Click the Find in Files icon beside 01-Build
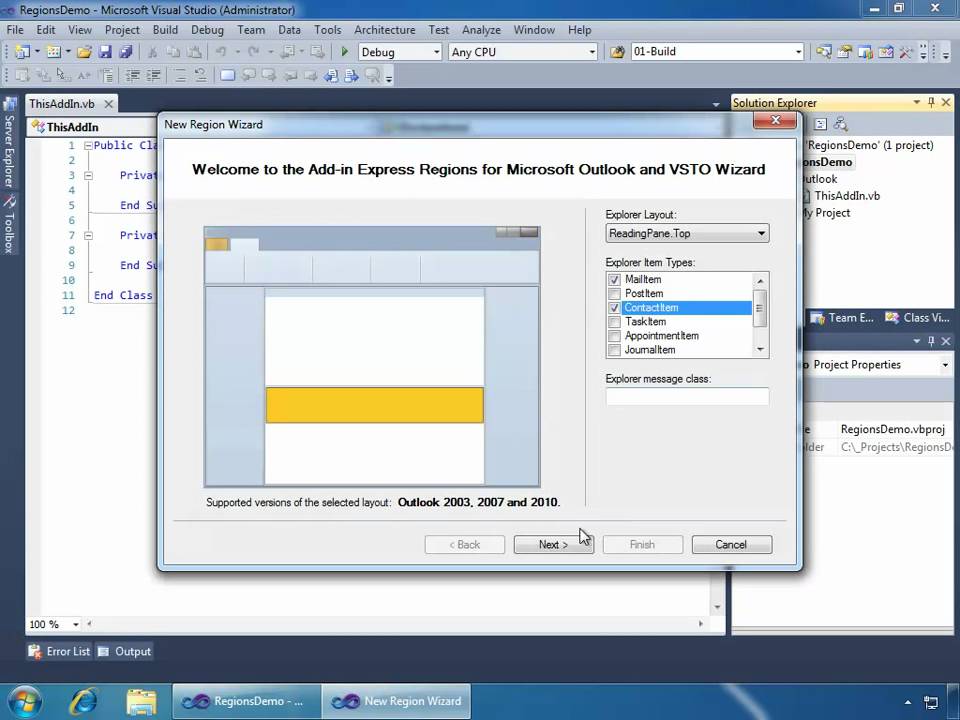 [x=617, y=52]
